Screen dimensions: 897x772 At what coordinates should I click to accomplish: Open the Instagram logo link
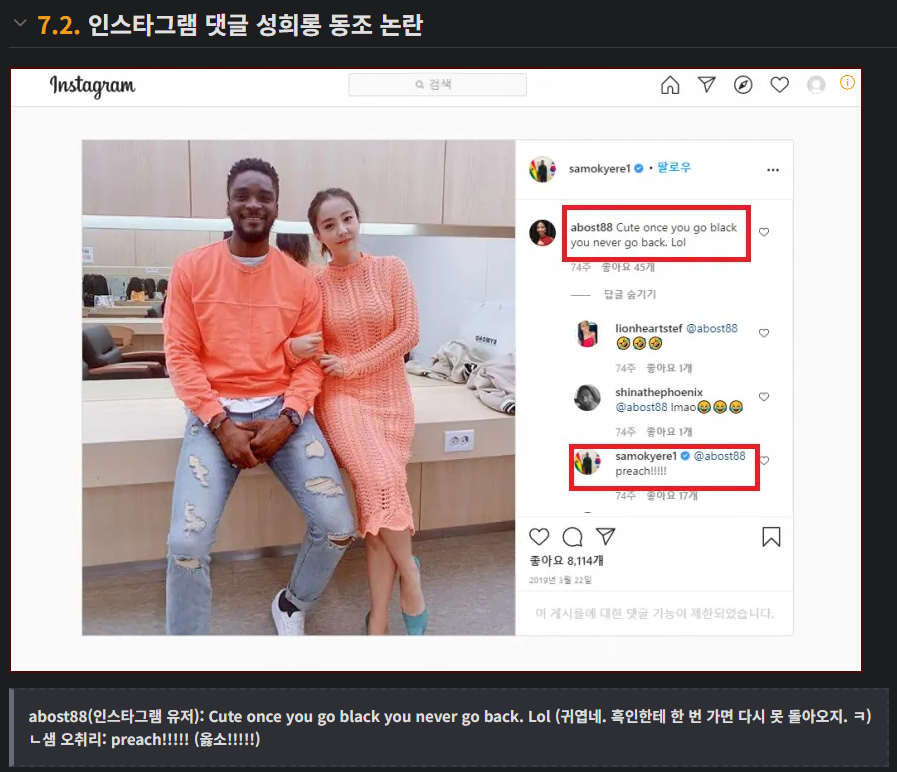coord(92,86)
